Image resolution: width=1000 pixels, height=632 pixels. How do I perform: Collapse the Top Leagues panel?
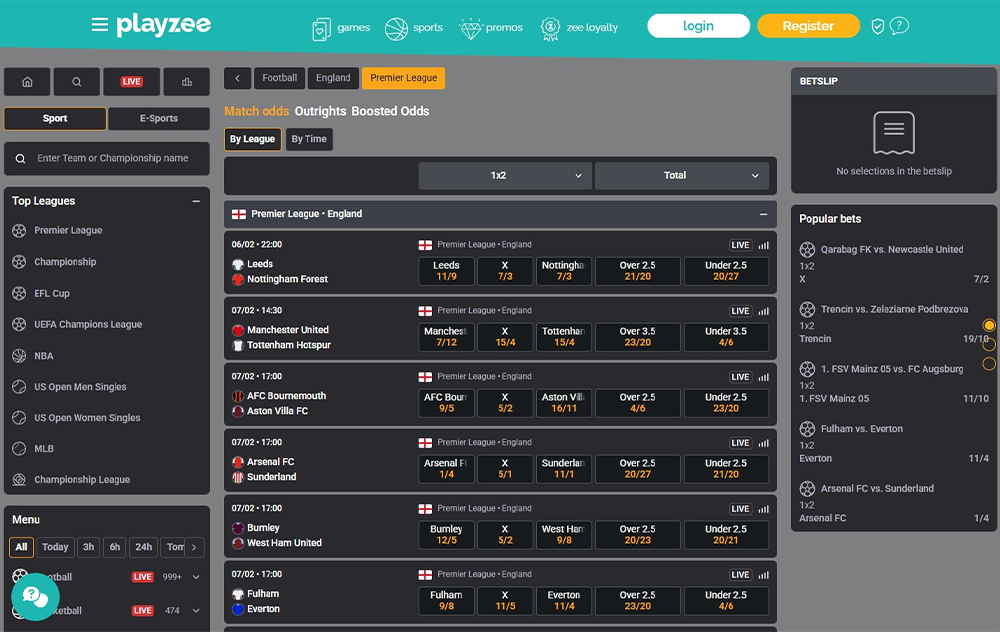click(196, 201)
